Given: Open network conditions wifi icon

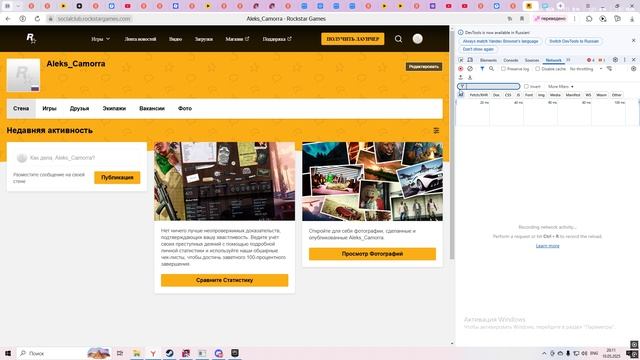Looking at the screenshot, I should (609, 69).
